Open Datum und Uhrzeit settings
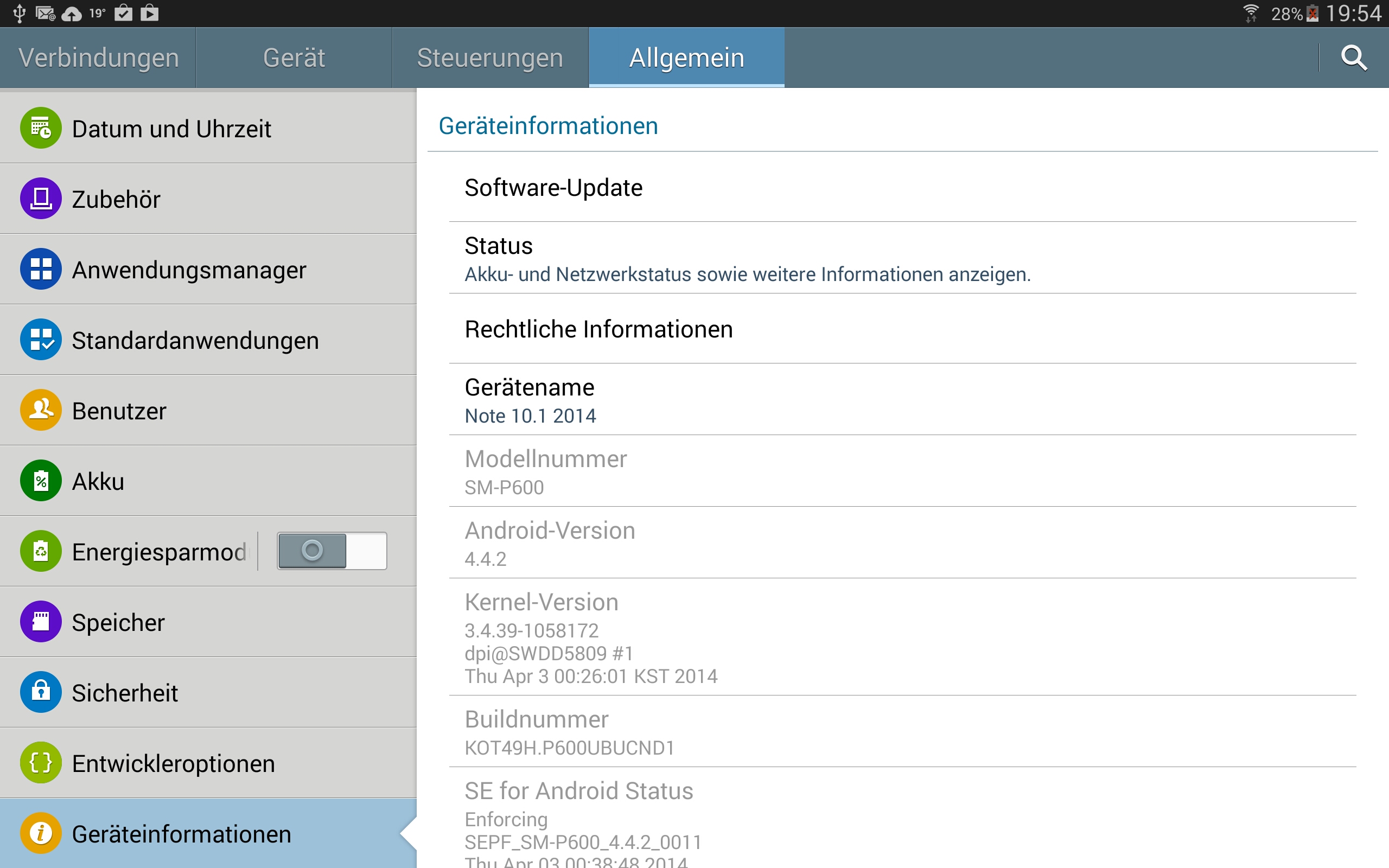The width and height of the screenshot is (1389, 868). tap(208, 128)
